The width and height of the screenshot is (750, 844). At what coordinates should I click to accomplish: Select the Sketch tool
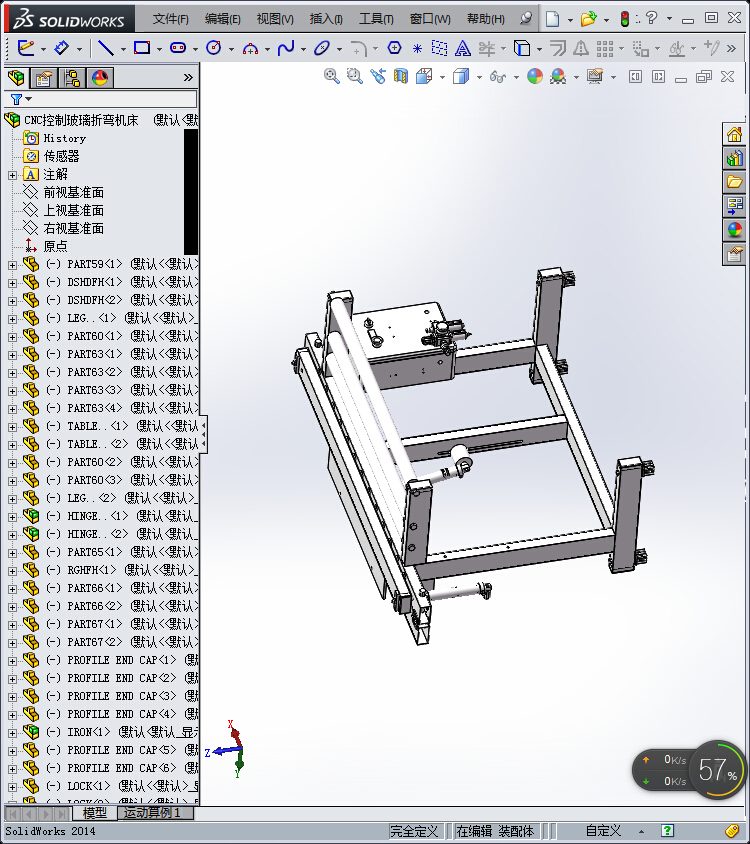tap(25, 48)
